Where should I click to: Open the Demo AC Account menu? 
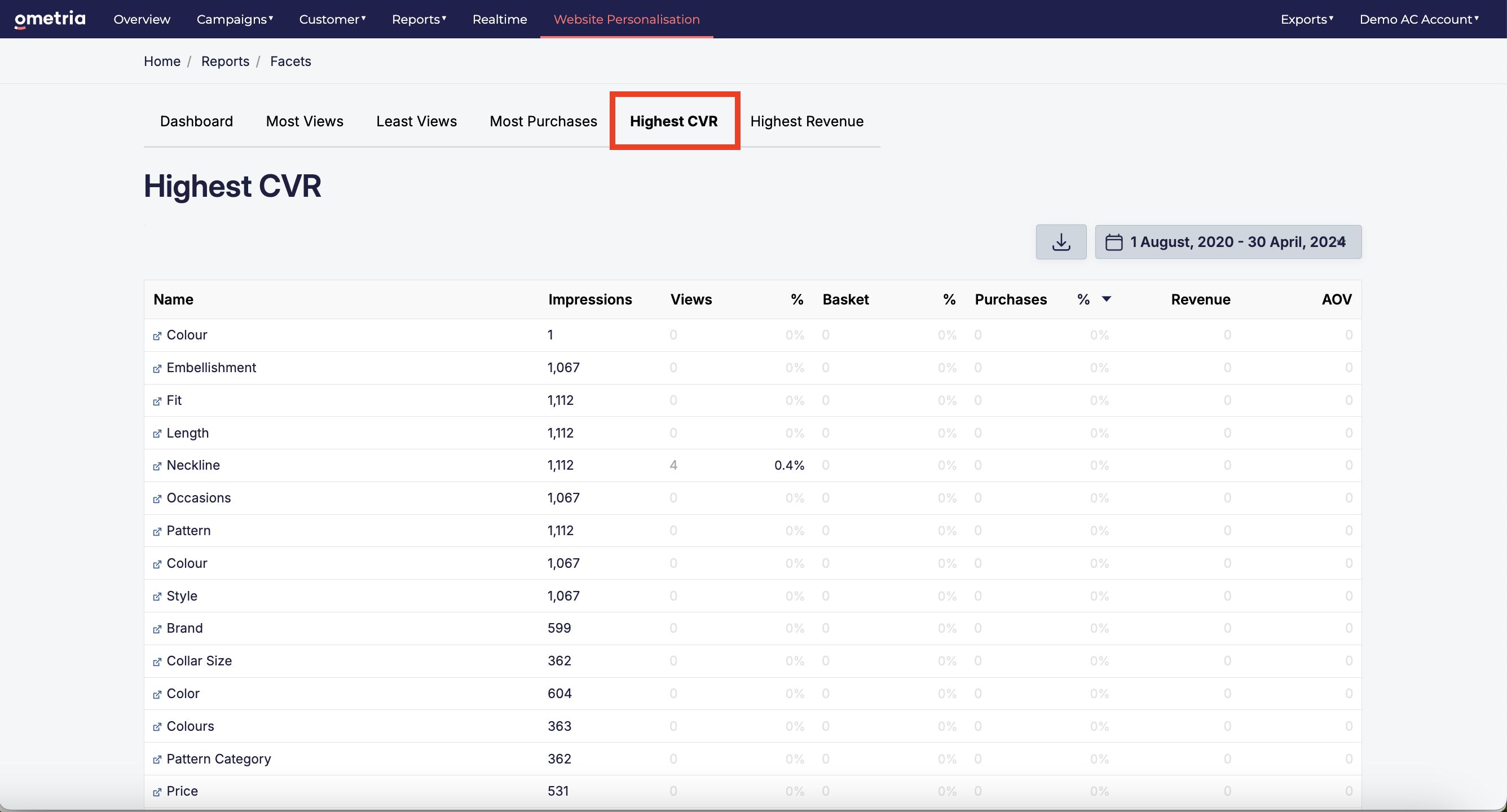tap(1418, 19)
